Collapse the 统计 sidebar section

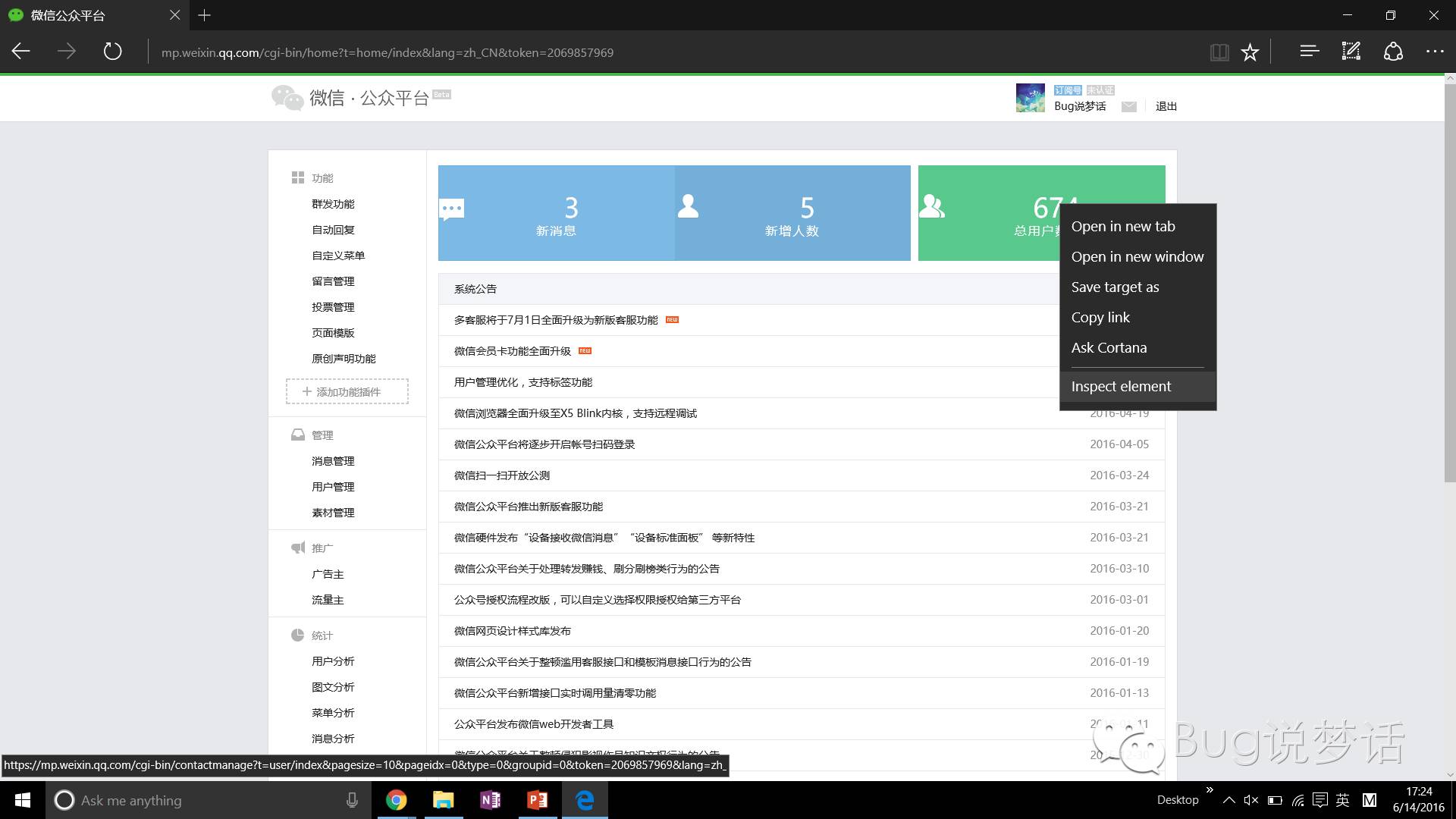tap(322, 635)
